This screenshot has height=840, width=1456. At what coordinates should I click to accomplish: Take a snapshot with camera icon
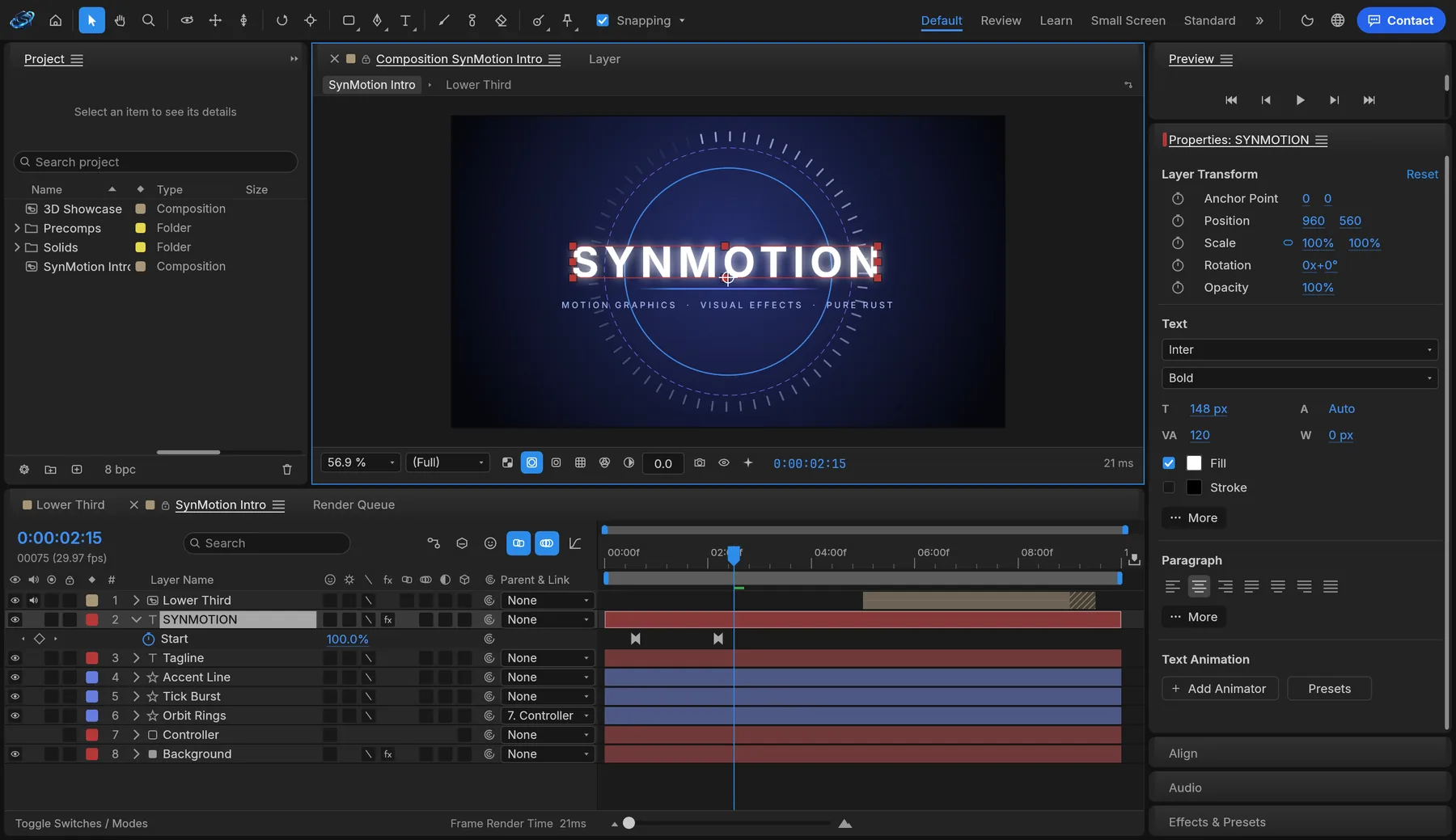click(x=700, y=463)
